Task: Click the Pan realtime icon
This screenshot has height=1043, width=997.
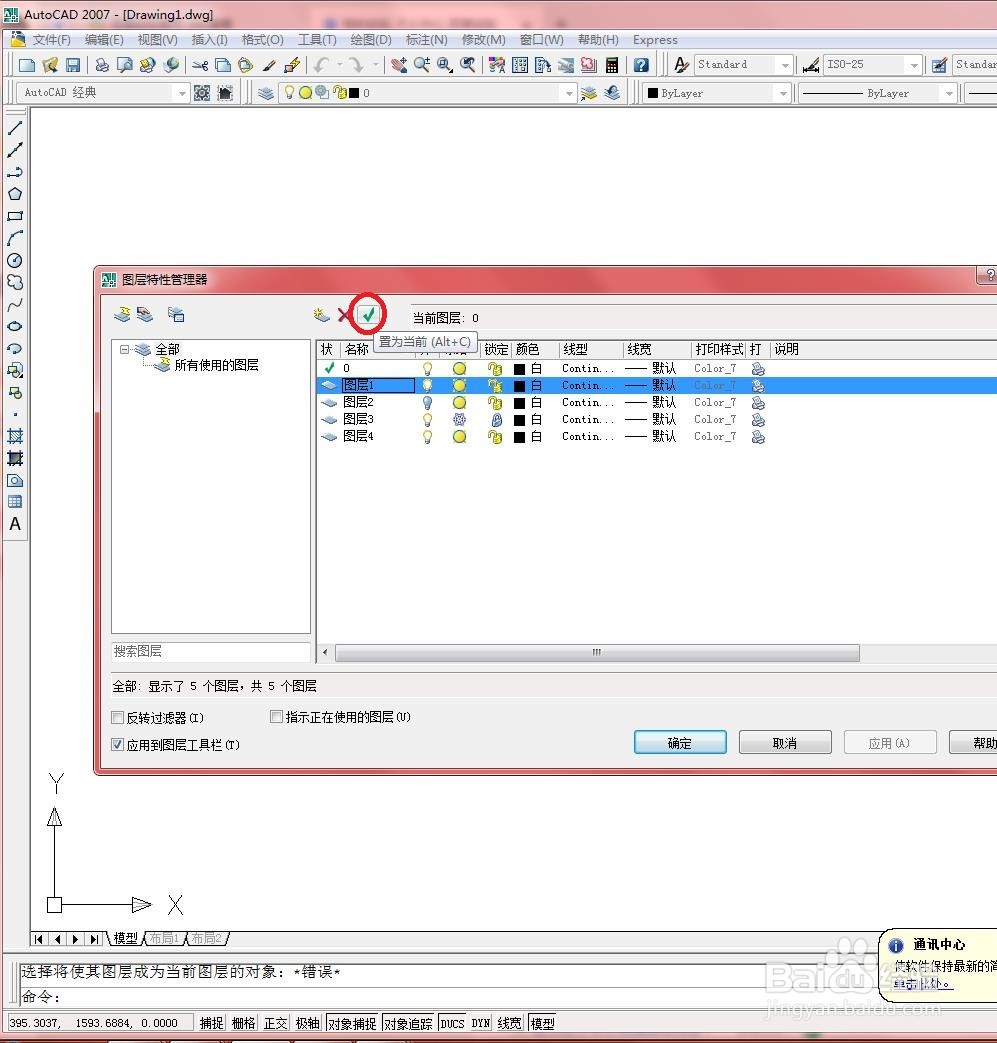Action: [399, 65]
